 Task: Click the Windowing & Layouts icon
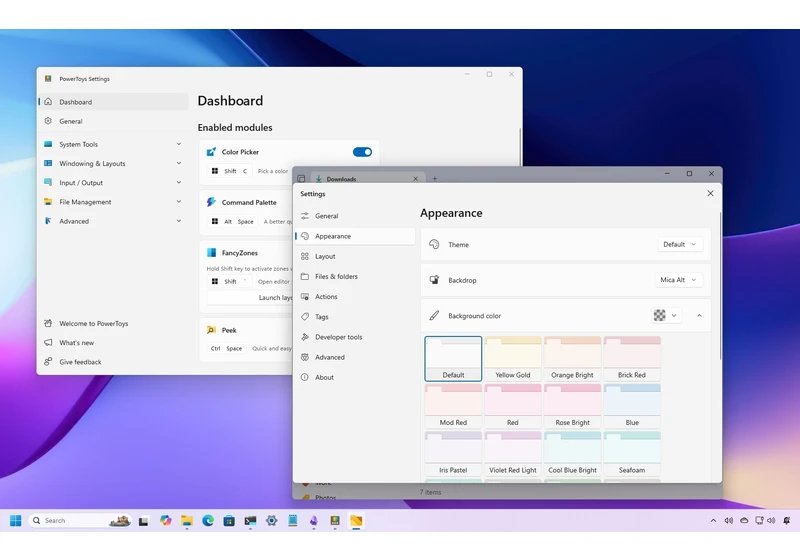[48, 163]
